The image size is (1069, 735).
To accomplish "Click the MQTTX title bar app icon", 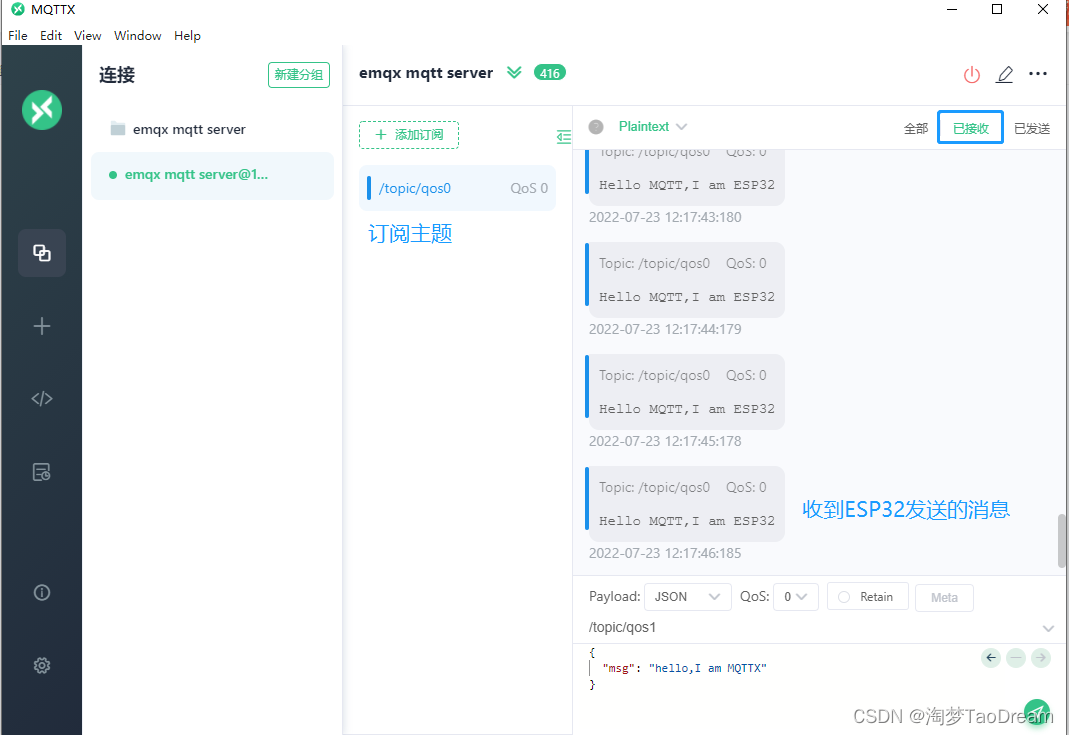I will click(x=18, y=10).
